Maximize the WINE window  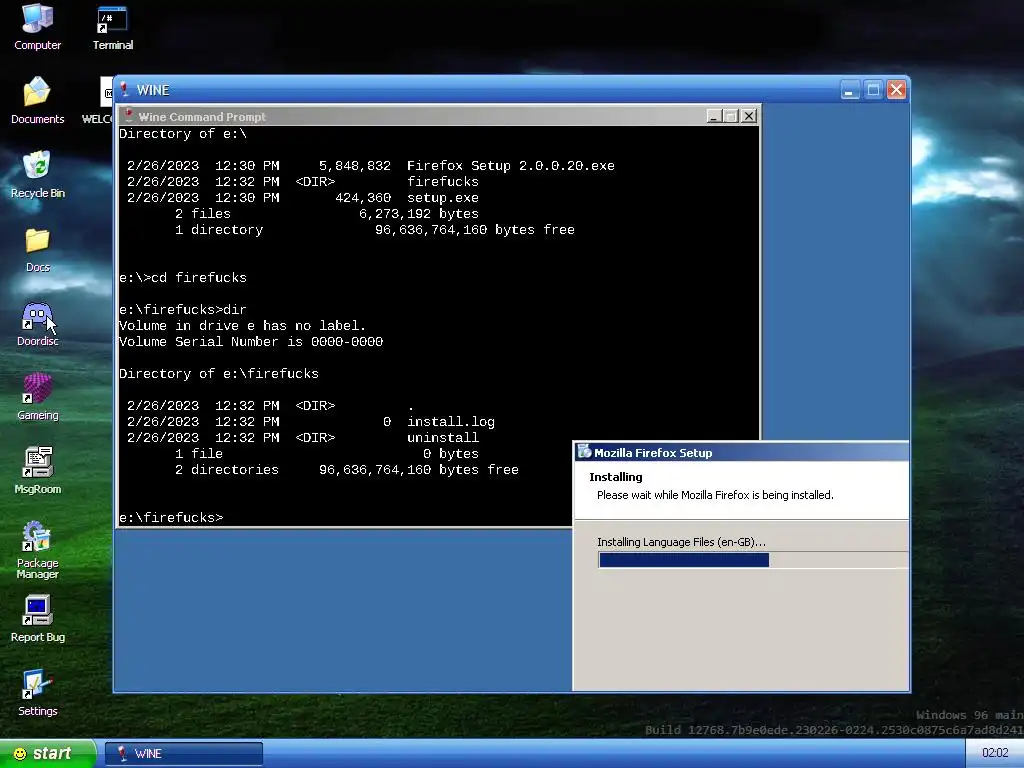coord(873,89)
